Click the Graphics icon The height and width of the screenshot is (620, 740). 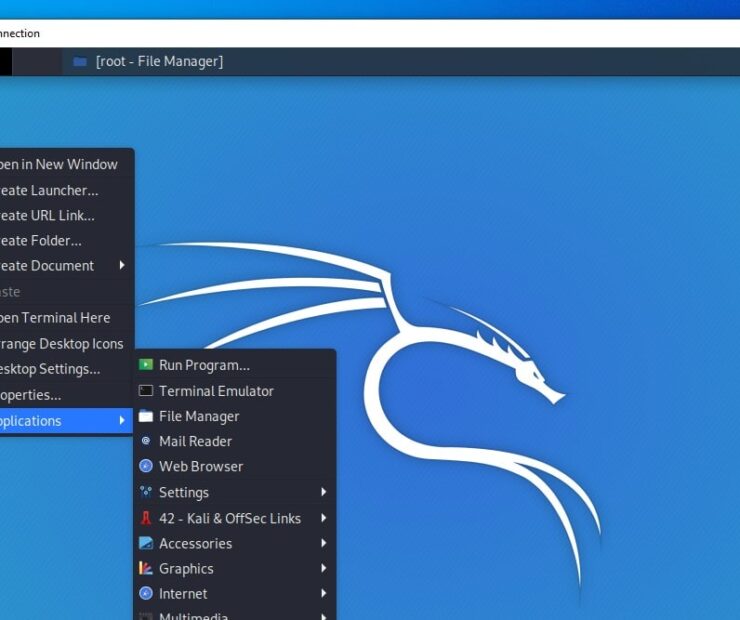[146, 568]
